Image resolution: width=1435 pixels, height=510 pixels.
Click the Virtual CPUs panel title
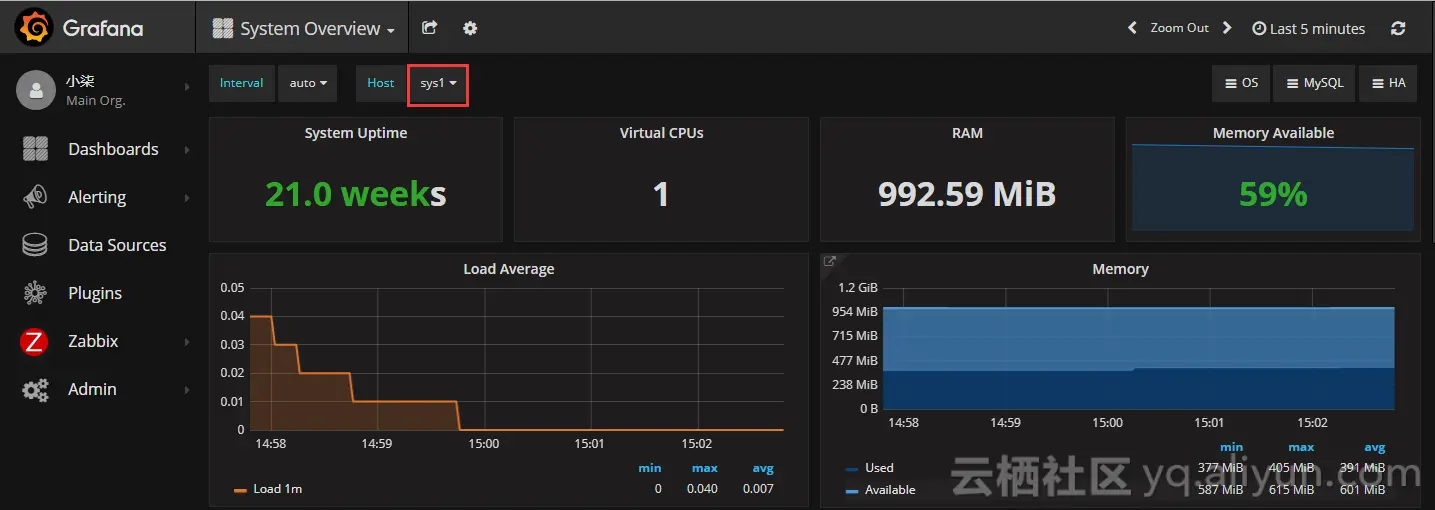click(x=662, y=133)
